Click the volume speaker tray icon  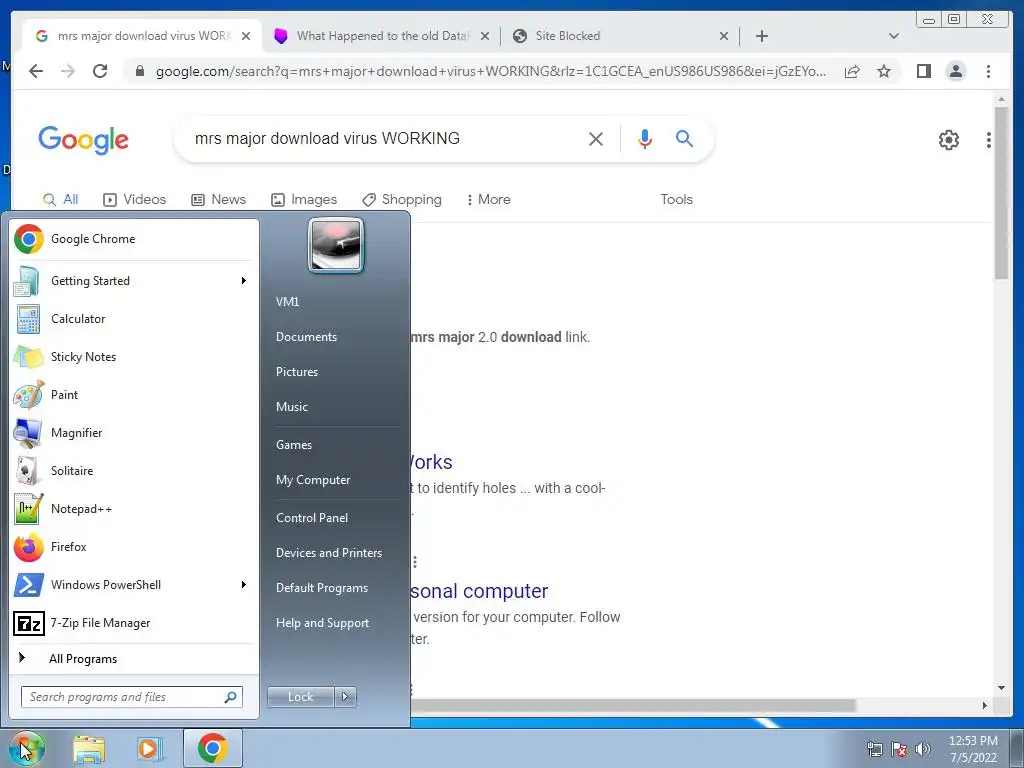(923, 749)
